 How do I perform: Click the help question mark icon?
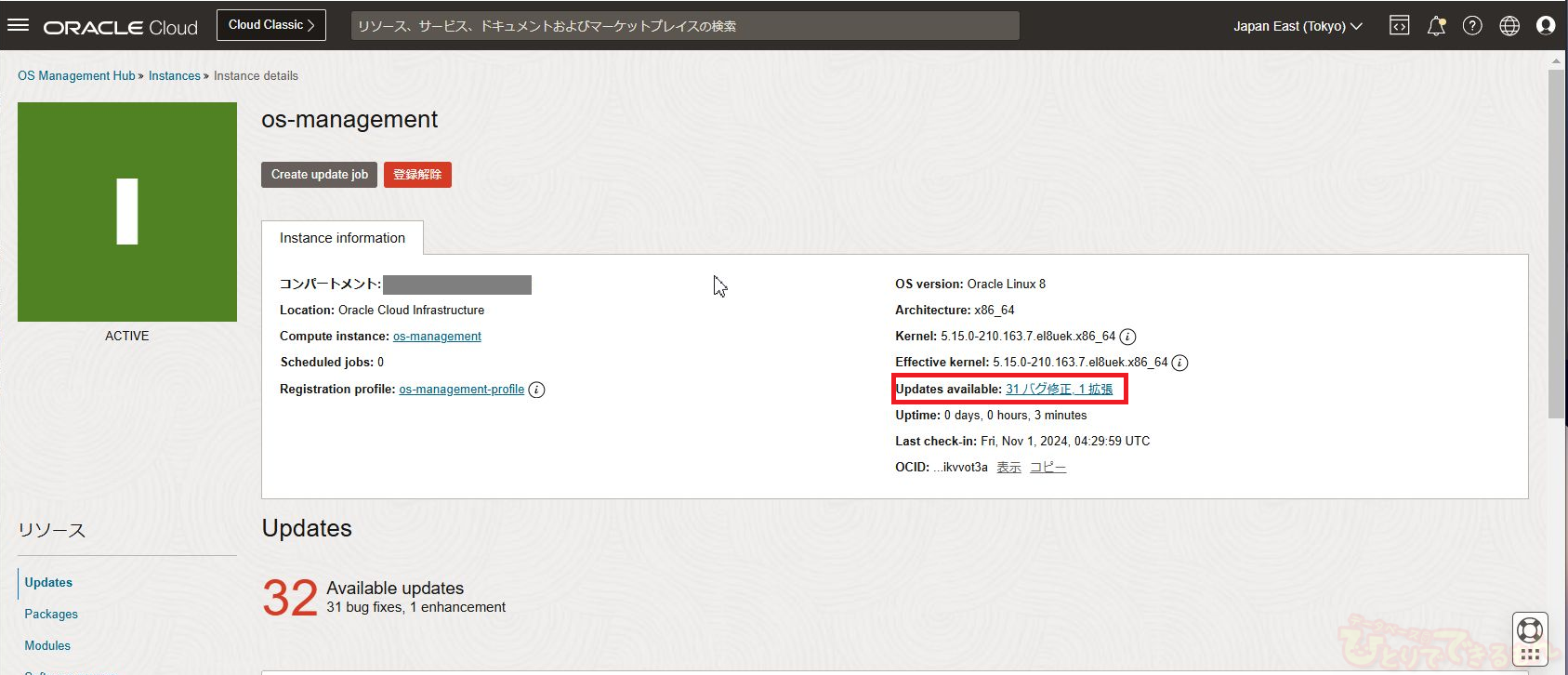click(1472, 26)
